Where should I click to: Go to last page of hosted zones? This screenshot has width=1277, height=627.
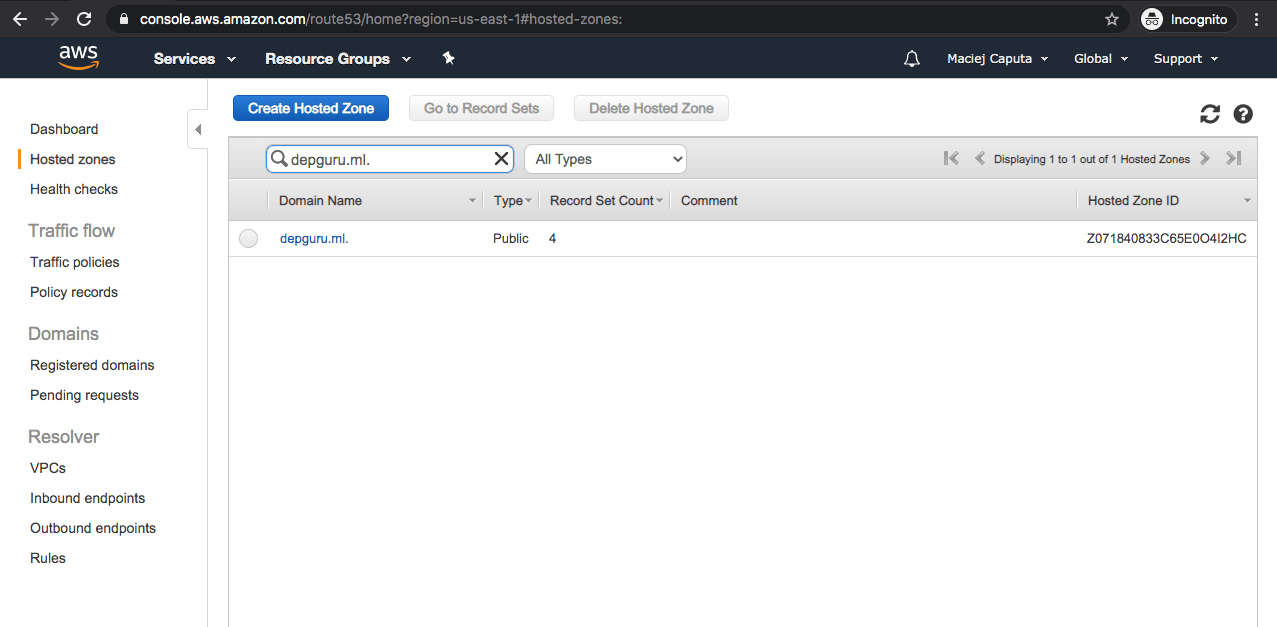[x=1234, y=158]
